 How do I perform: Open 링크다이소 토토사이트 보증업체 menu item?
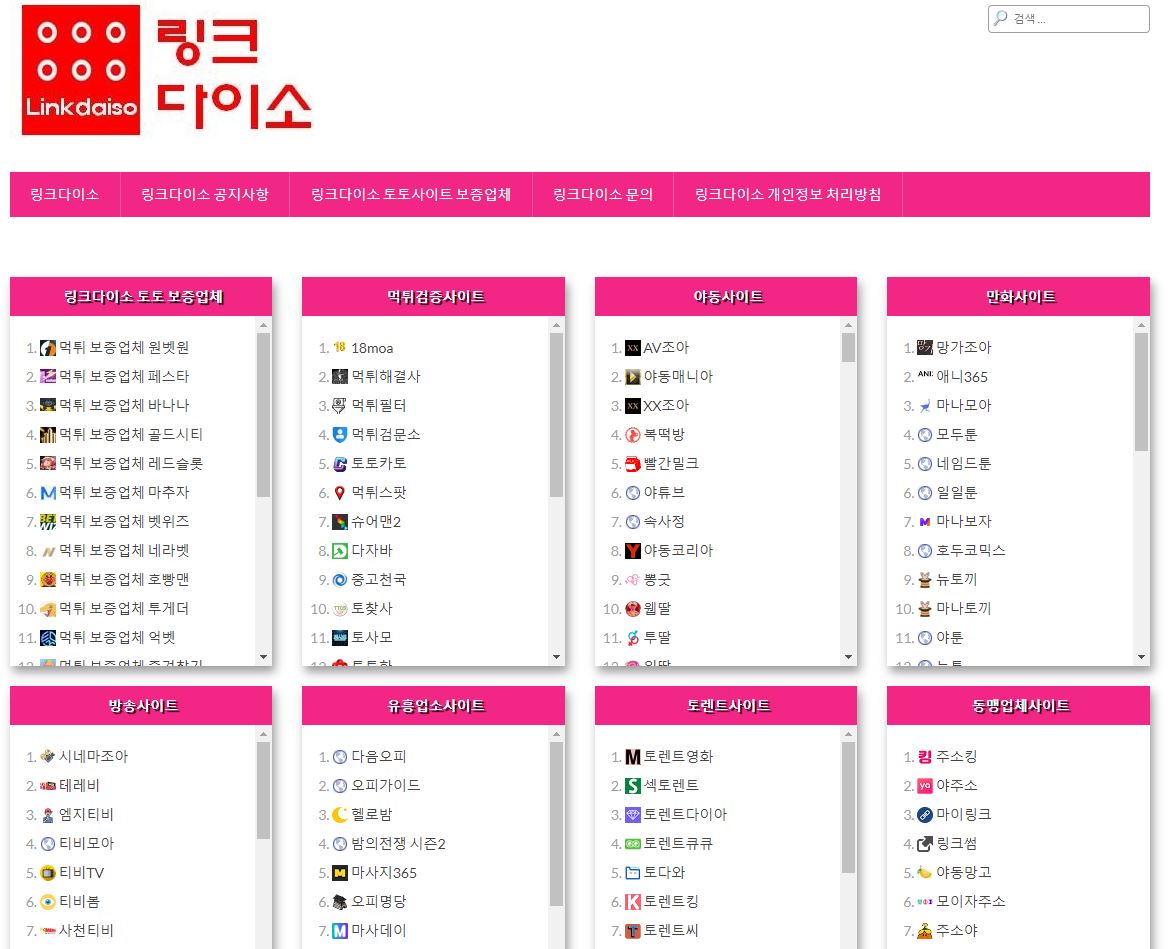(410, 195)
